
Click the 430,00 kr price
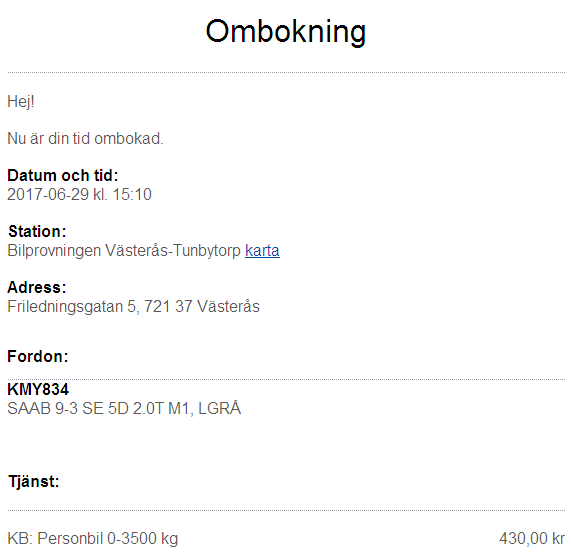tap(532, 539)
